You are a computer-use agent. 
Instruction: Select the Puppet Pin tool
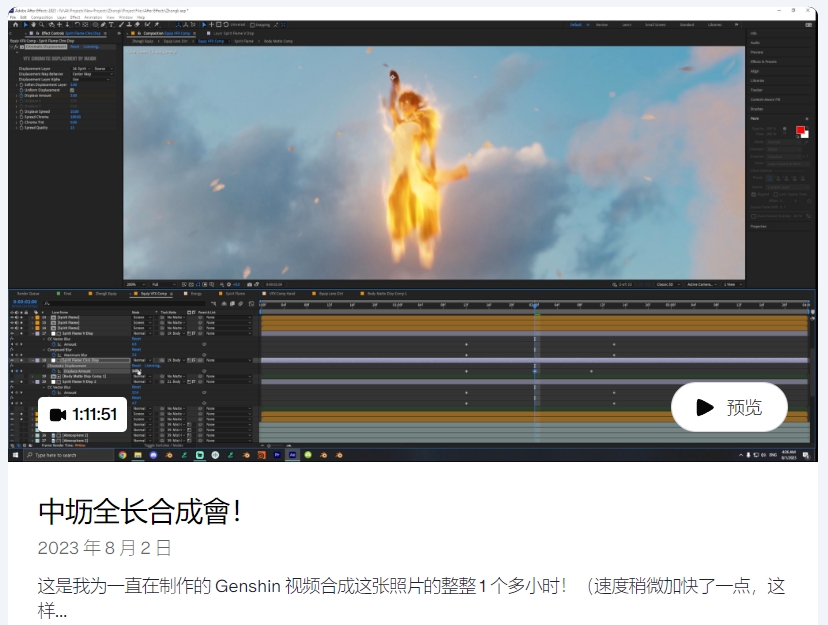point(157,24)
